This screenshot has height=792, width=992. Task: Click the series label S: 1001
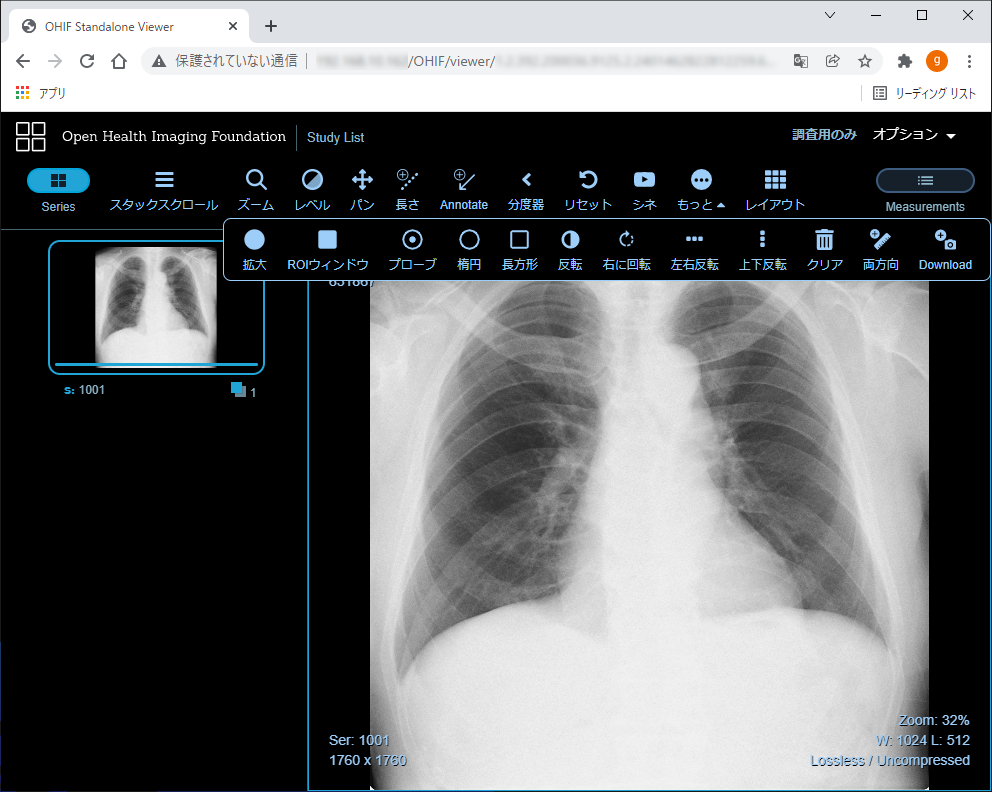pyautogui.click(x=84, y=390)
